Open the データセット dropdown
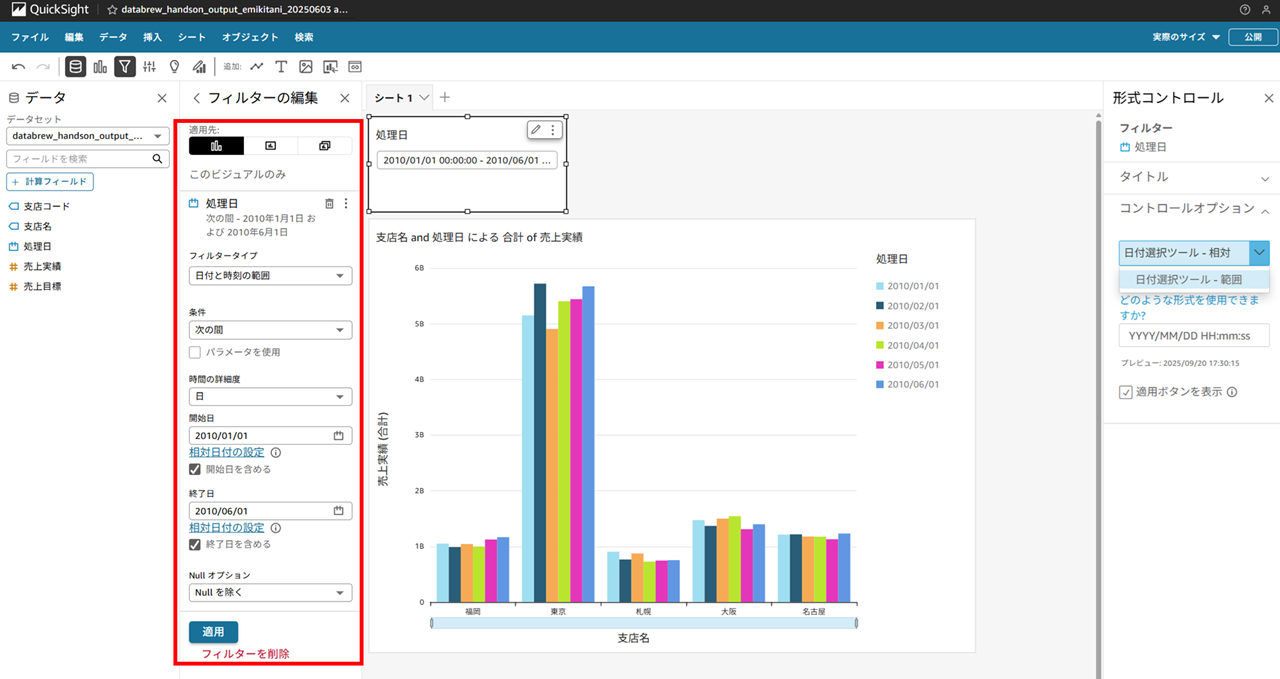This screenshot has height=679, width=1280. point(88,136)
